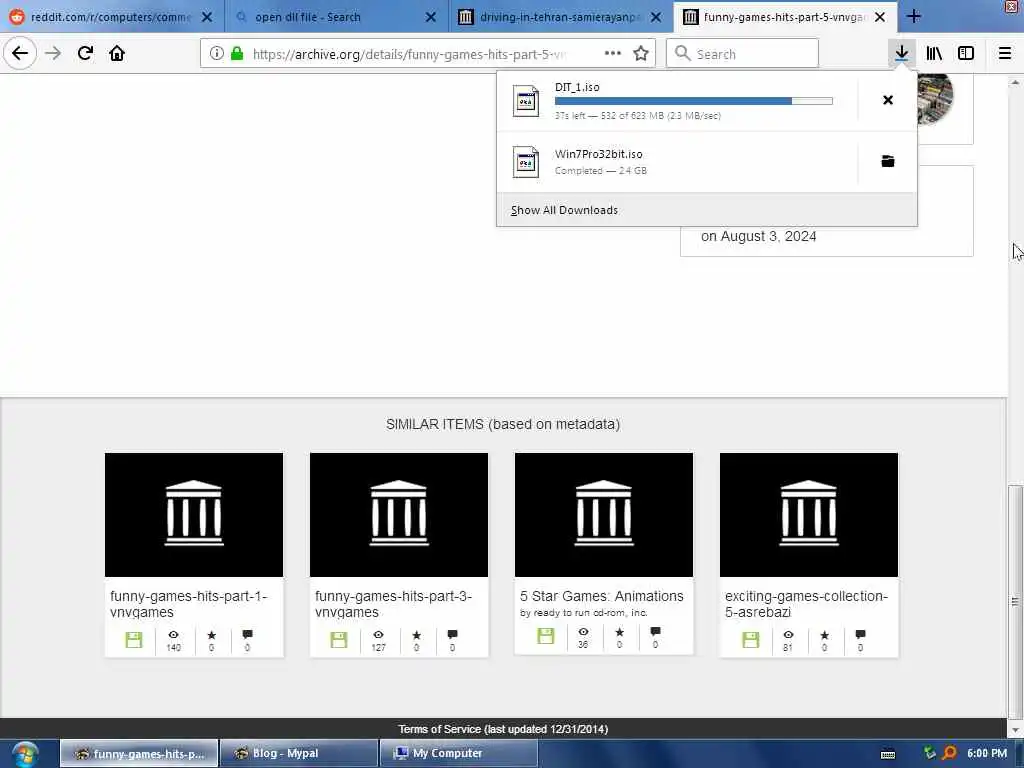Close the funny-games-hits-part-5 tab
1024x768 pixels.
[x=880, y=17]
